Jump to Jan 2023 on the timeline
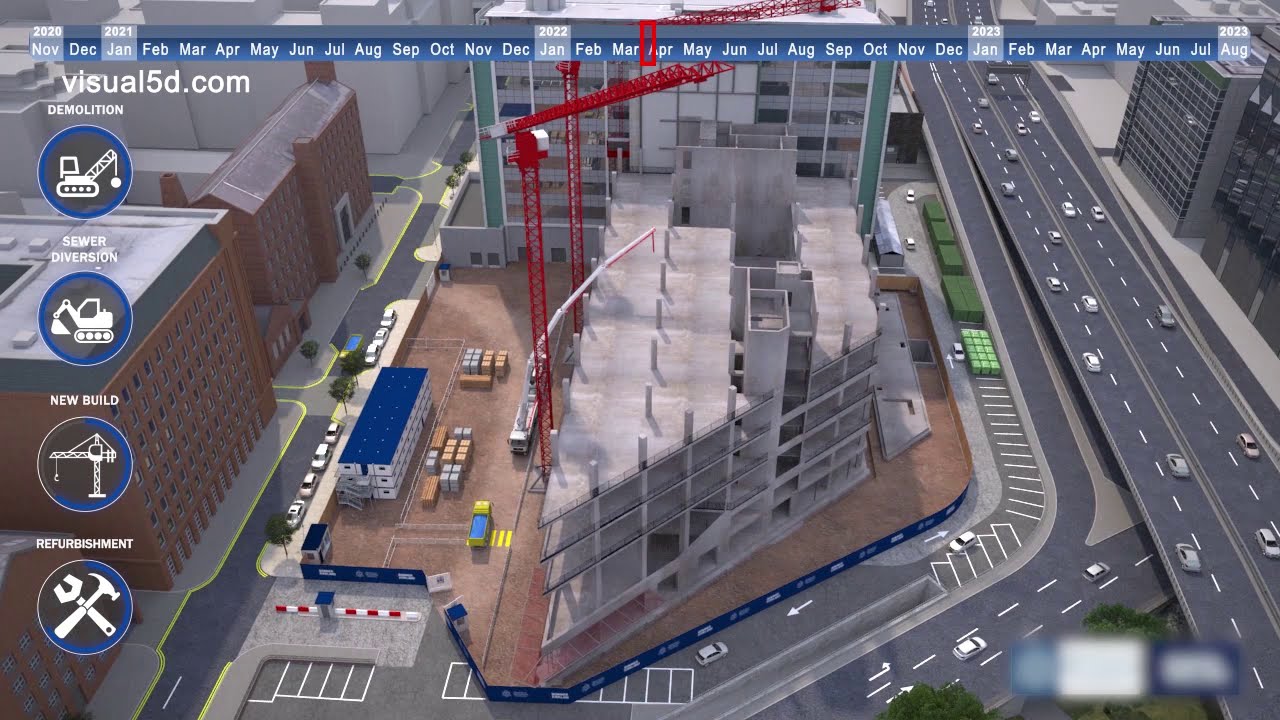This screenshot has width=1280, height=720. coord(985,50)
